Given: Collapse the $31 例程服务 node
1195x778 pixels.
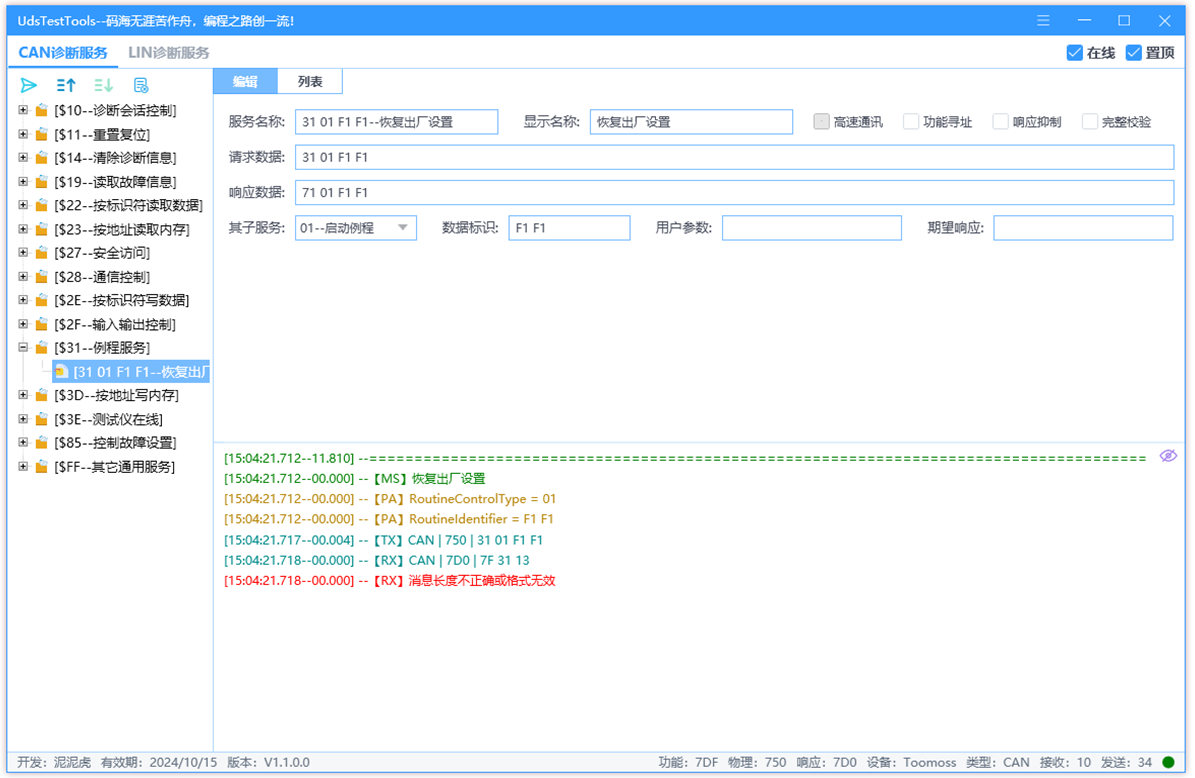Looking at the screenshot, I should 23,347.
